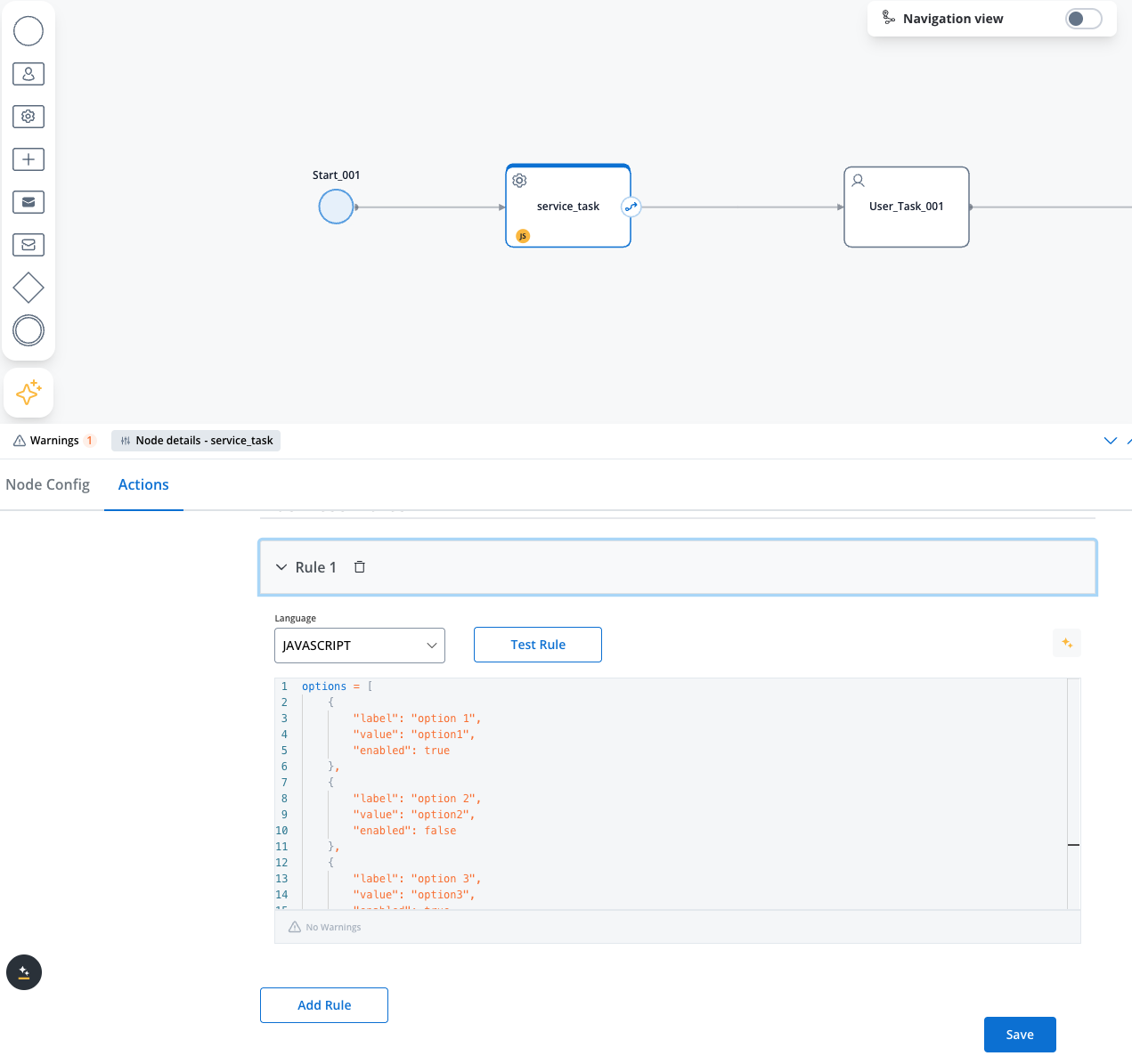Open Node details - service_task tab
This screenshot has width=1132, height=1064.
tap(196, 441)
